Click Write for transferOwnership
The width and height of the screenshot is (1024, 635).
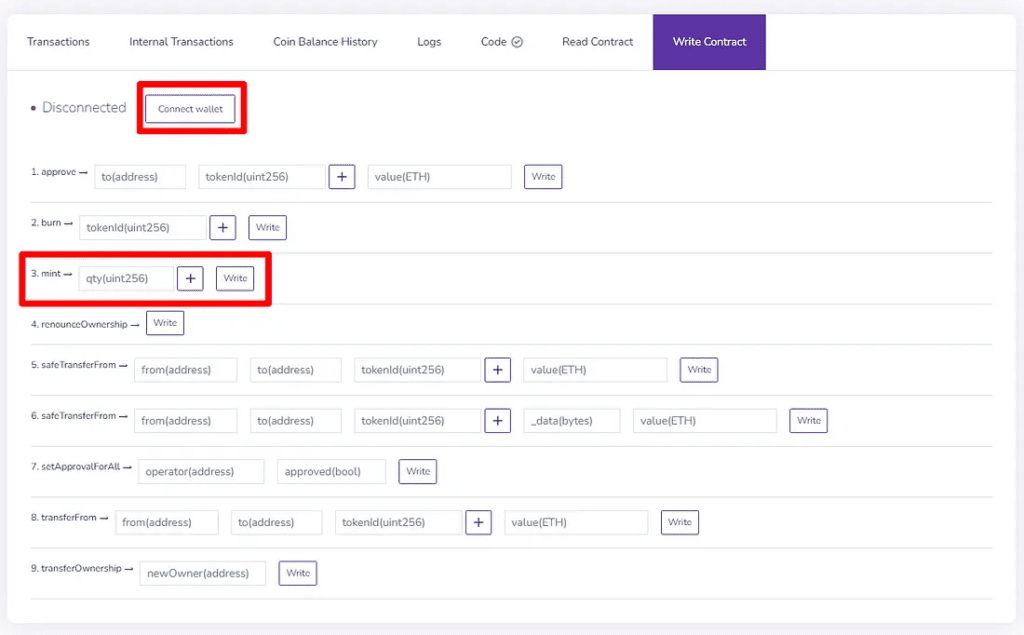pos(297,573)
